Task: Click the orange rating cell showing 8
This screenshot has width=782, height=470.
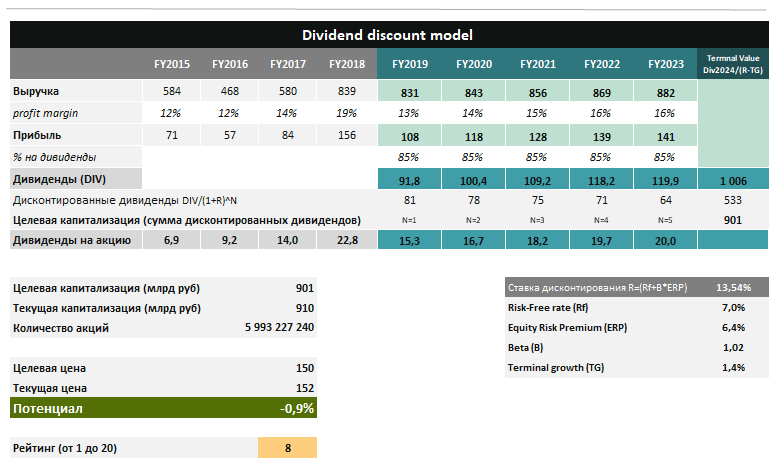Action: (287, 448)
